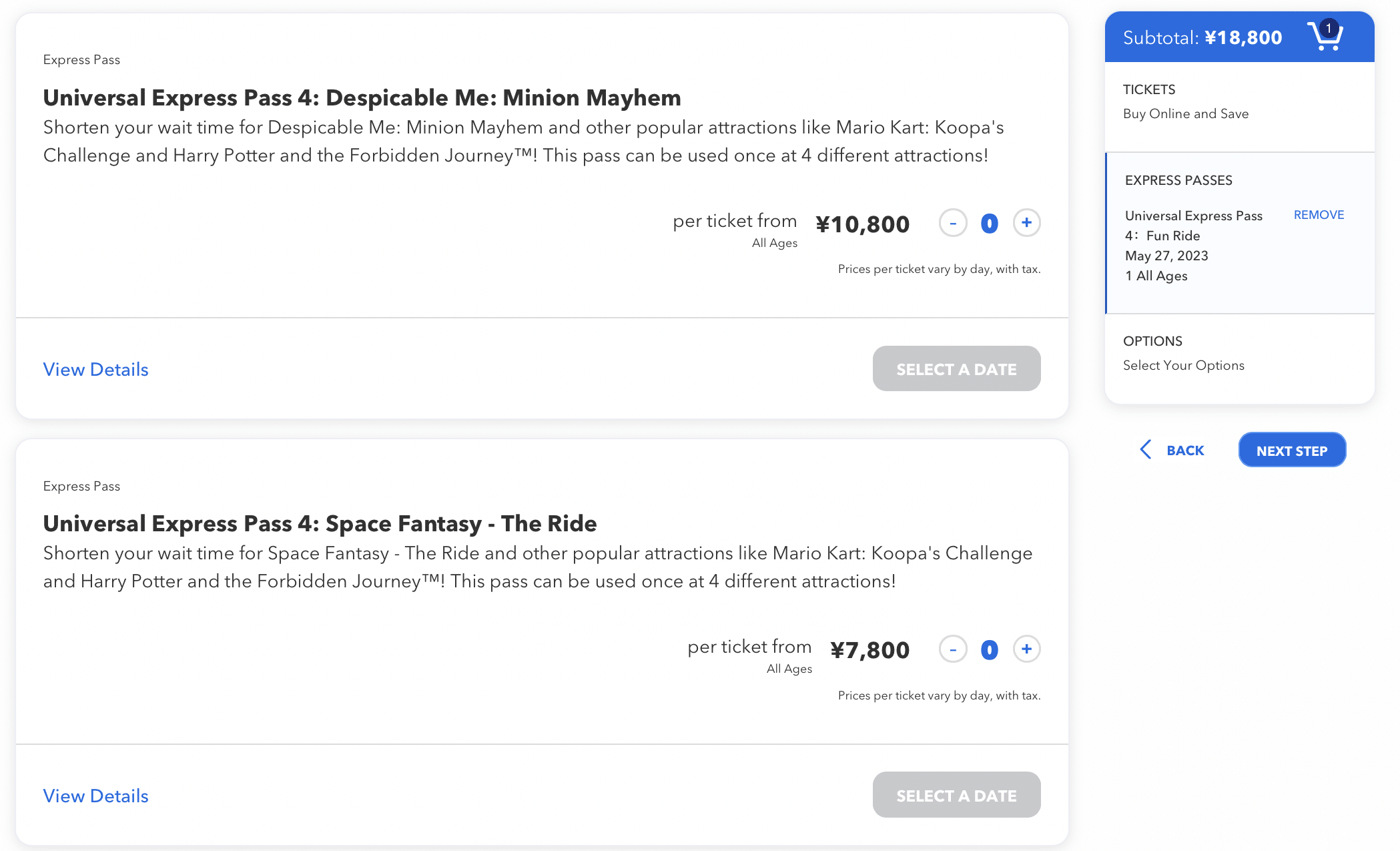This screenshot has width=1400, height=851.
Task: Click Space Fantasy quantity value badge
Action: 990,649
